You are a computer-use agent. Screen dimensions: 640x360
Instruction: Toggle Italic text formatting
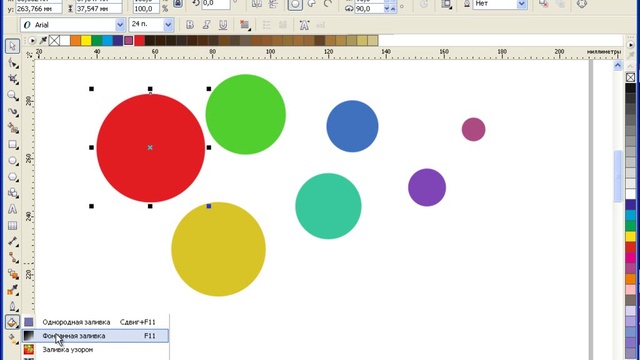point(206,25)
